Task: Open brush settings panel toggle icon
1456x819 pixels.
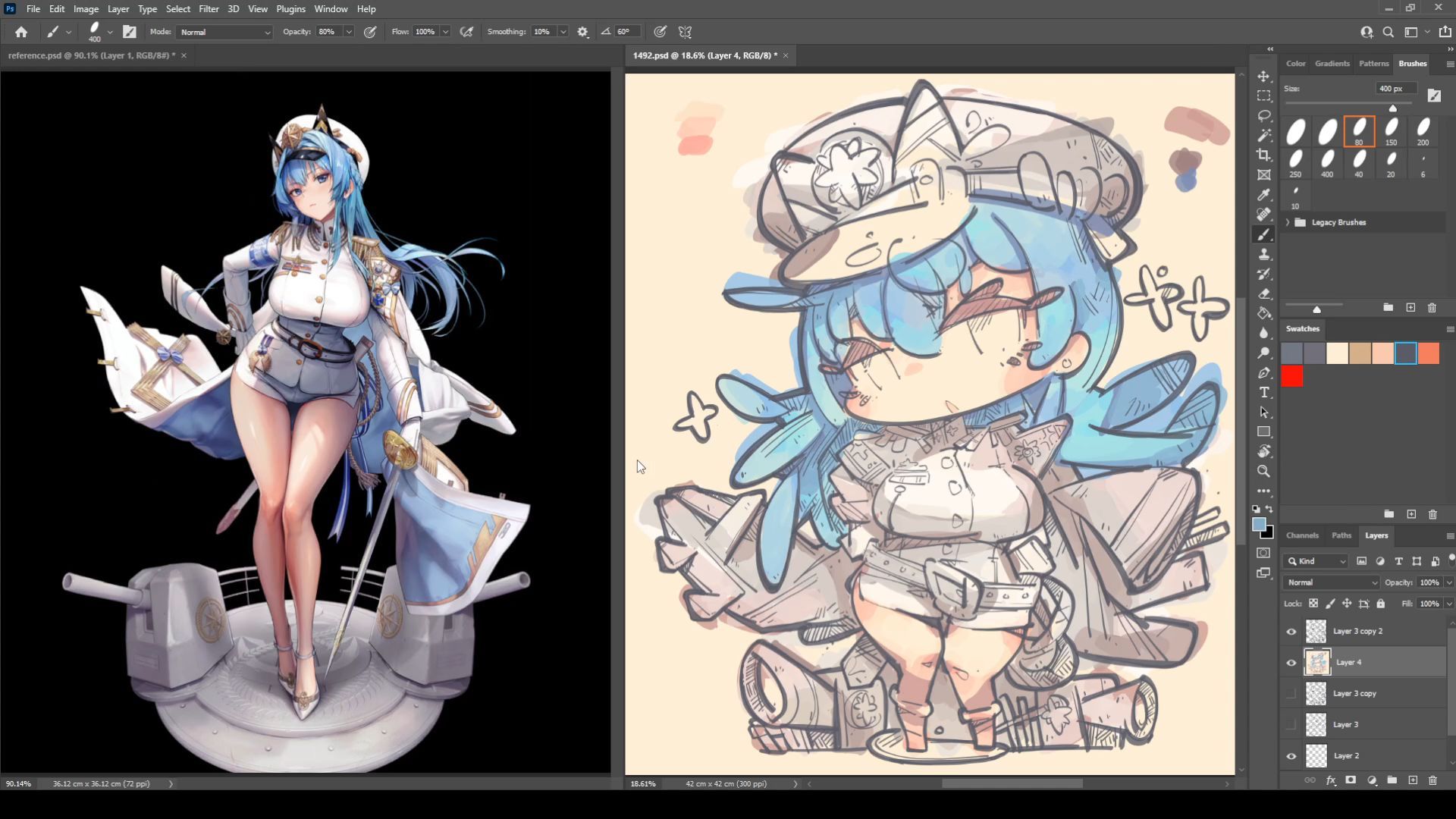Action: pyautogui.click(x=130, y=32)
